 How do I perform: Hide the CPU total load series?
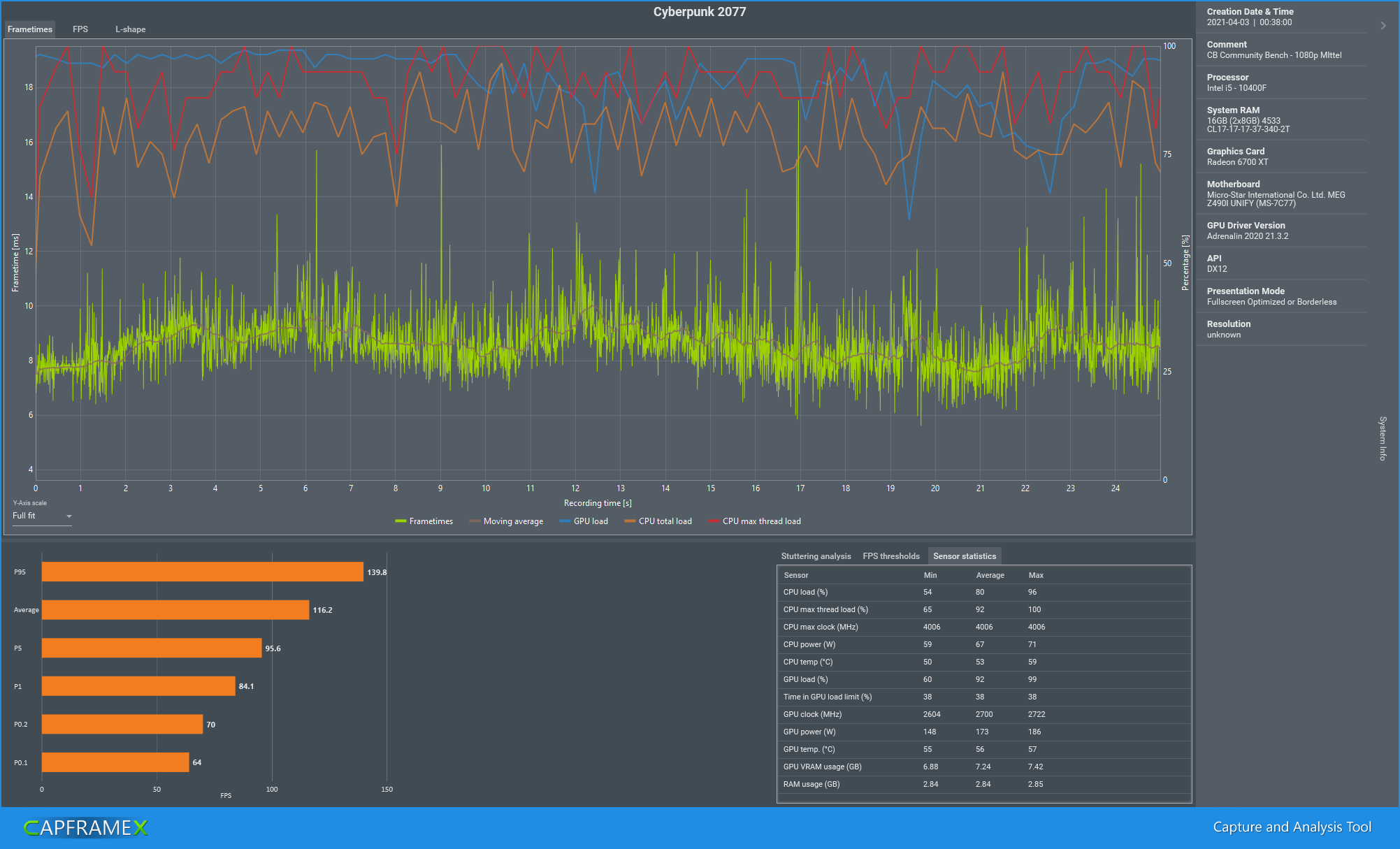(x=658, y=521)
